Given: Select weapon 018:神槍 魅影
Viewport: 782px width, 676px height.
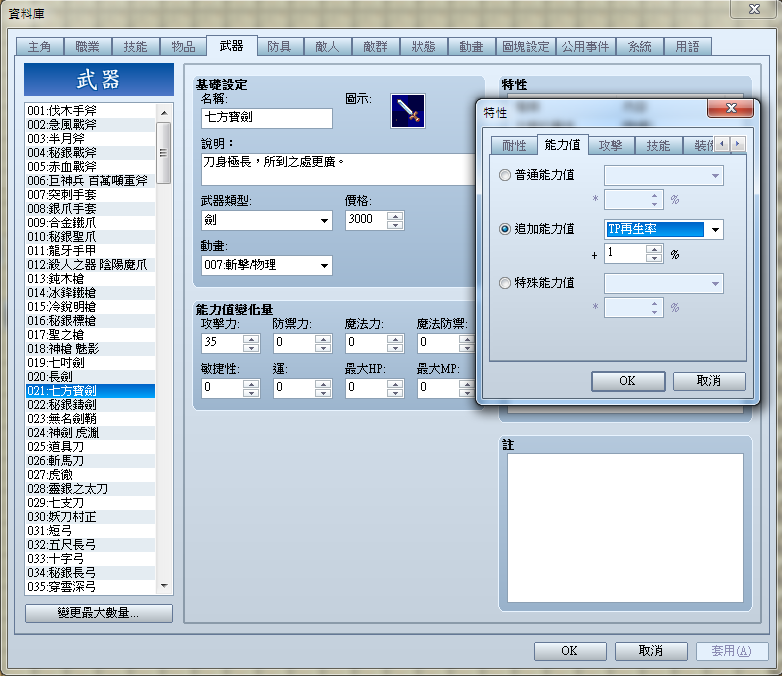Looking at the screenshot, I should pyautogui.click(x=90, y=349).
